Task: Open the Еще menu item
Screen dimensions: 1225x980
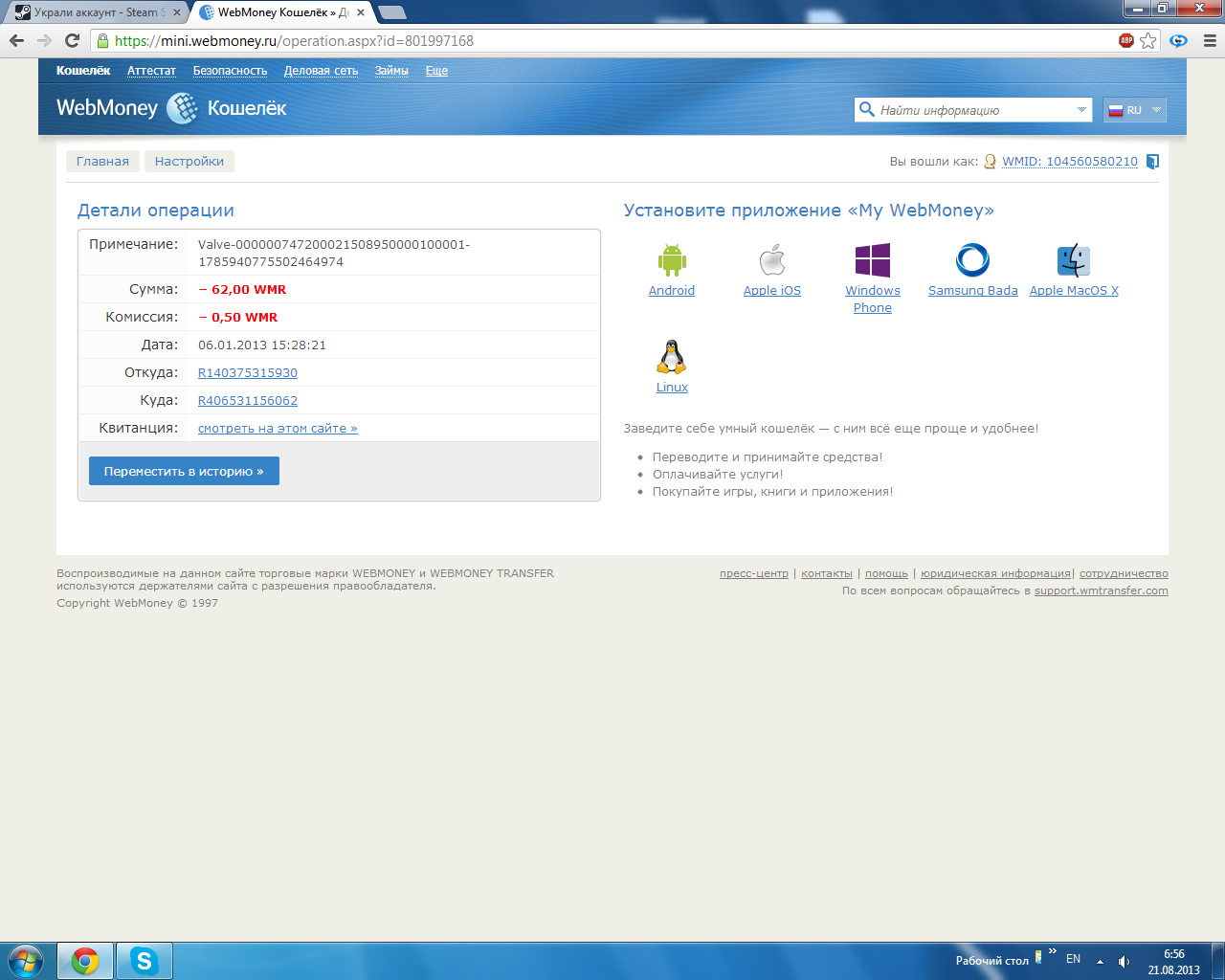Action: pyautogui.click(x=436, y=71)
